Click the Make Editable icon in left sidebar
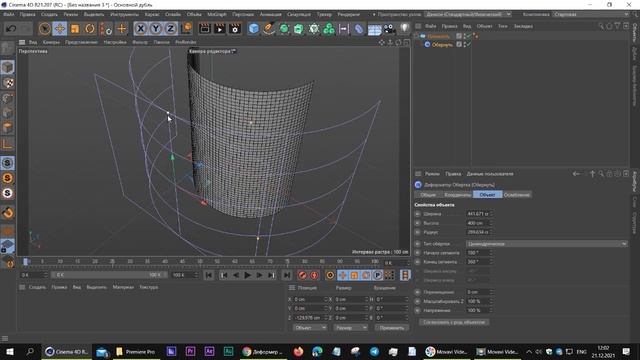 (x=7, y=48)
